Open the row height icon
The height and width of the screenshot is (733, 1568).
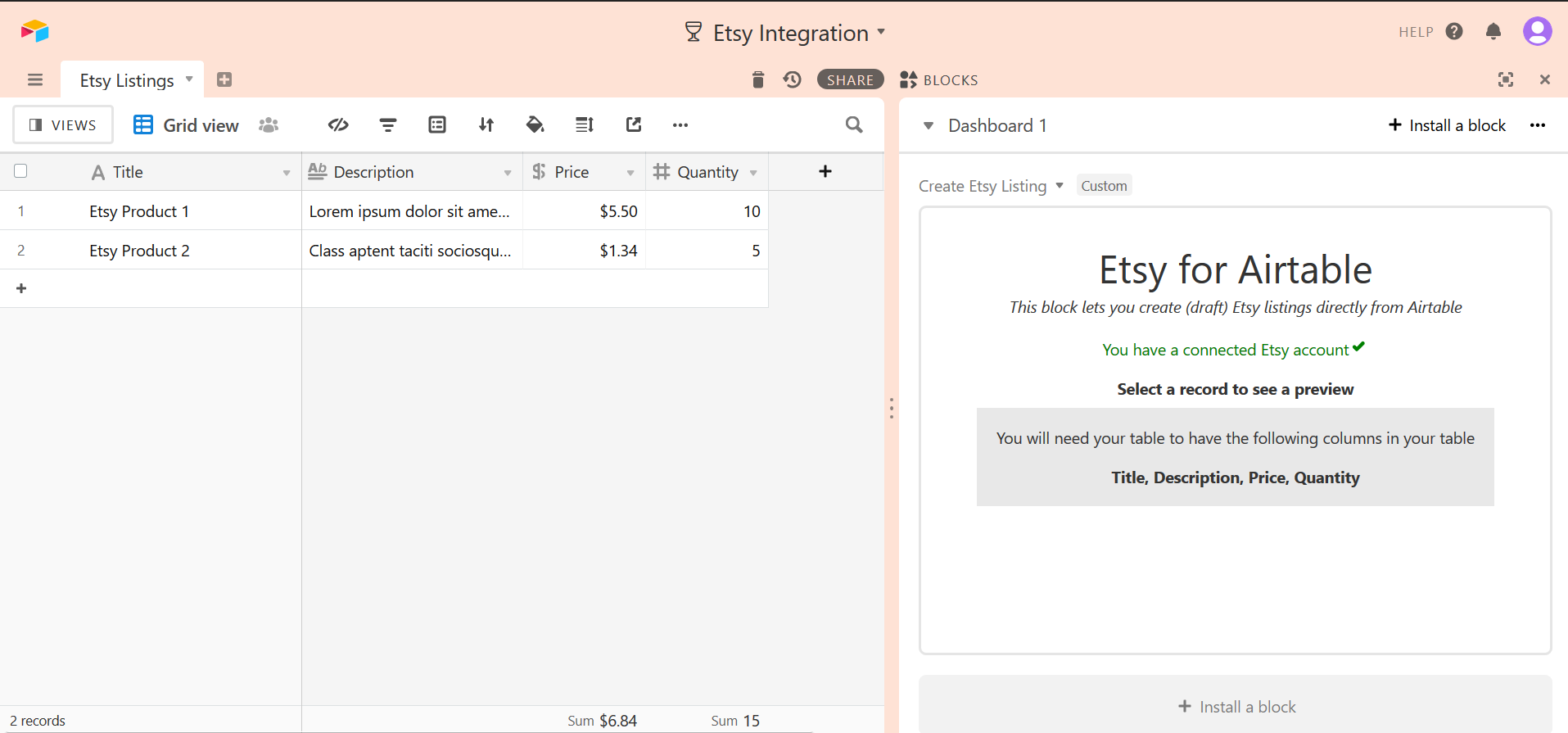(x=585, y=124)
